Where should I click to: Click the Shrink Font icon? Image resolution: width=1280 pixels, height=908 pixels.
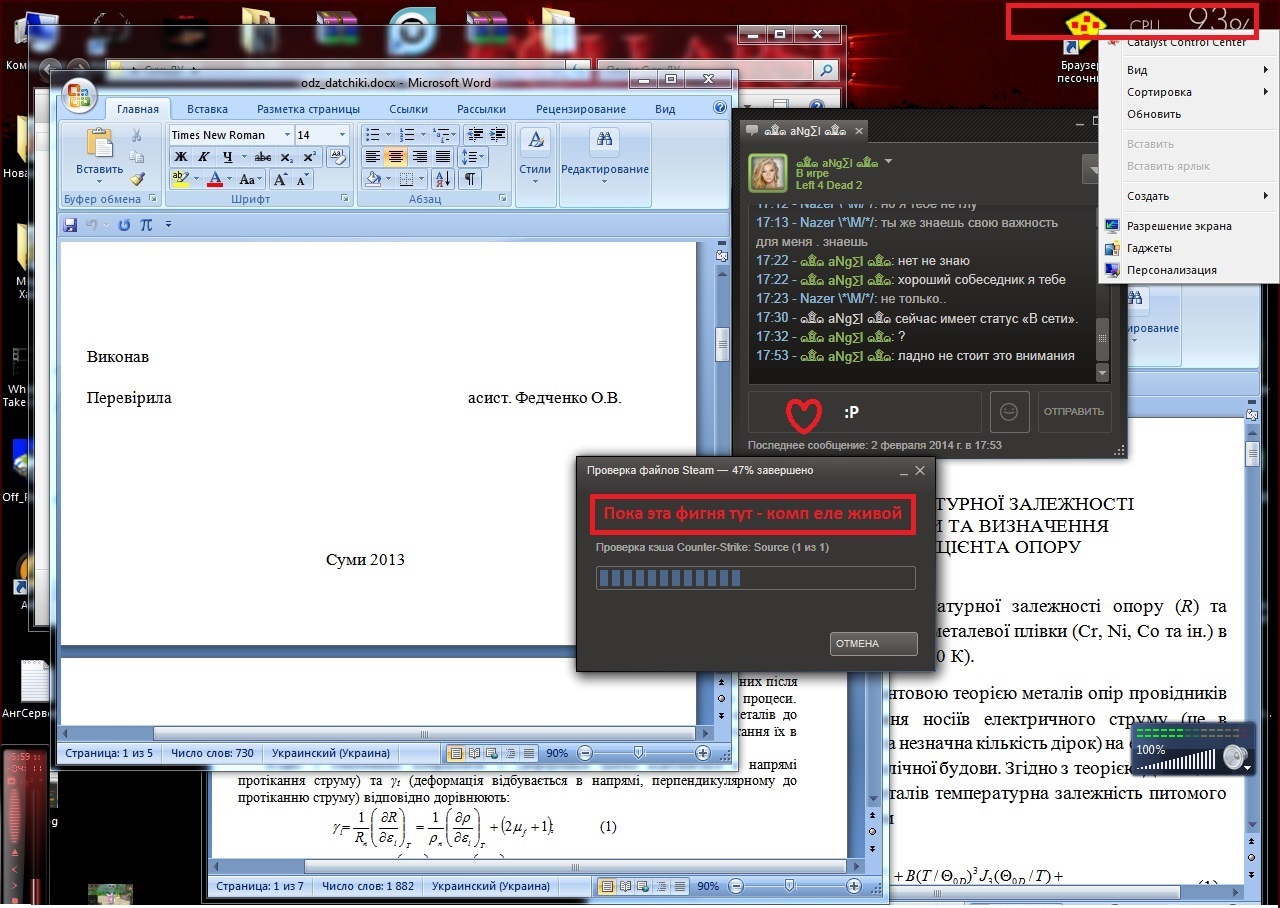[303, 180]
